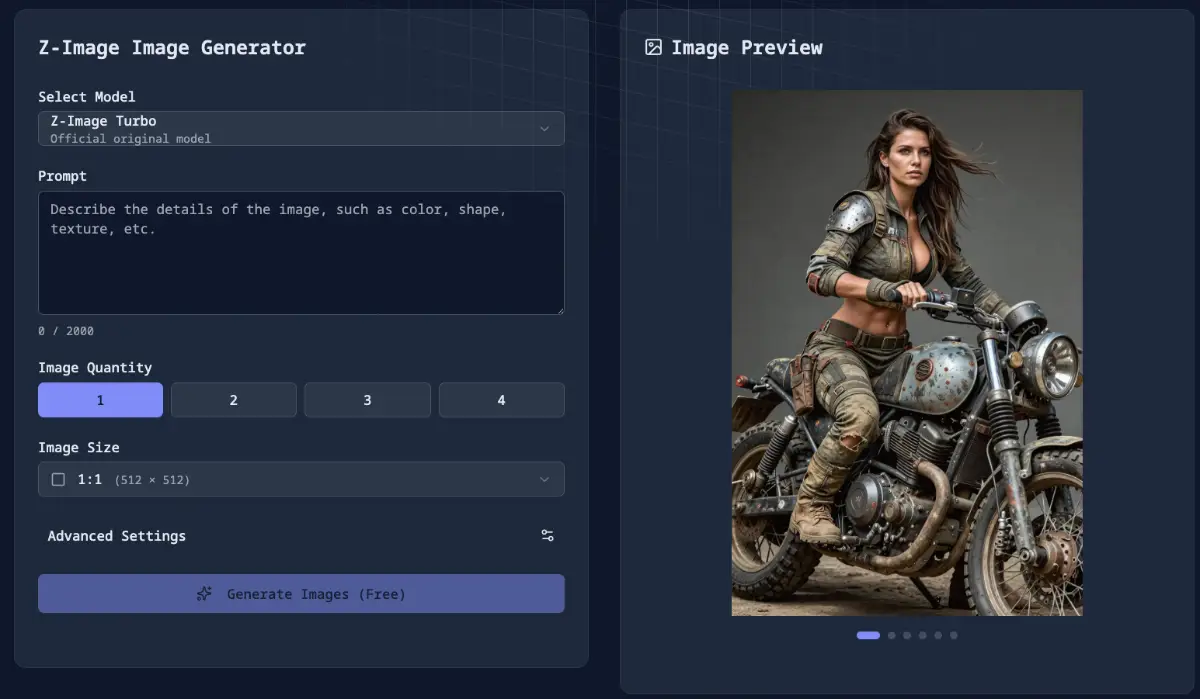
Task: Pick image quantity 4
Action: 501,400
